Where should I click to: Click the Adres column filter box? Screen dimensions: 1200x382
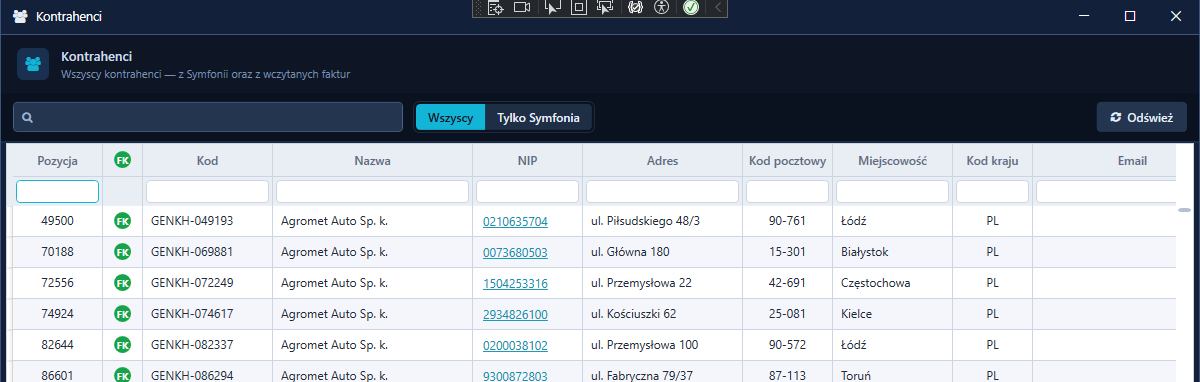[662, 191]
